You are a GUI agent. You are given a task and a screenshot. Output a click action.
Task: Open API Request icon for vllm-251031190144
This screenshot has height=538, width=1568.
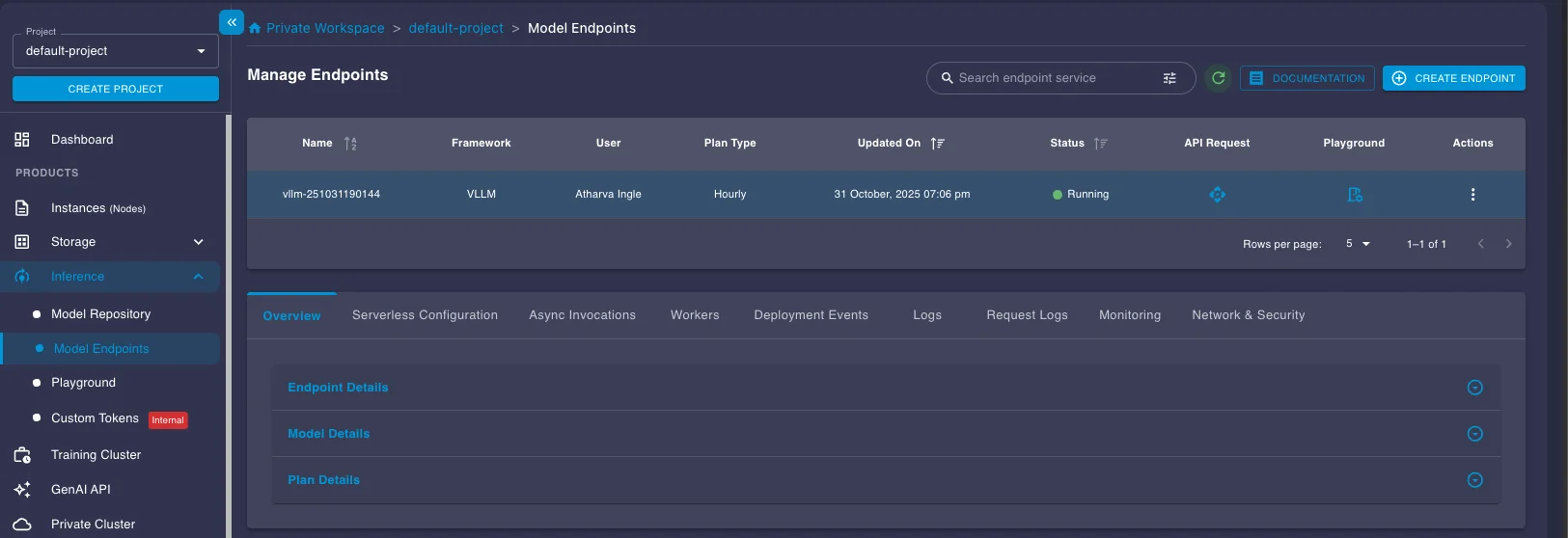(x=1217, y=195)
